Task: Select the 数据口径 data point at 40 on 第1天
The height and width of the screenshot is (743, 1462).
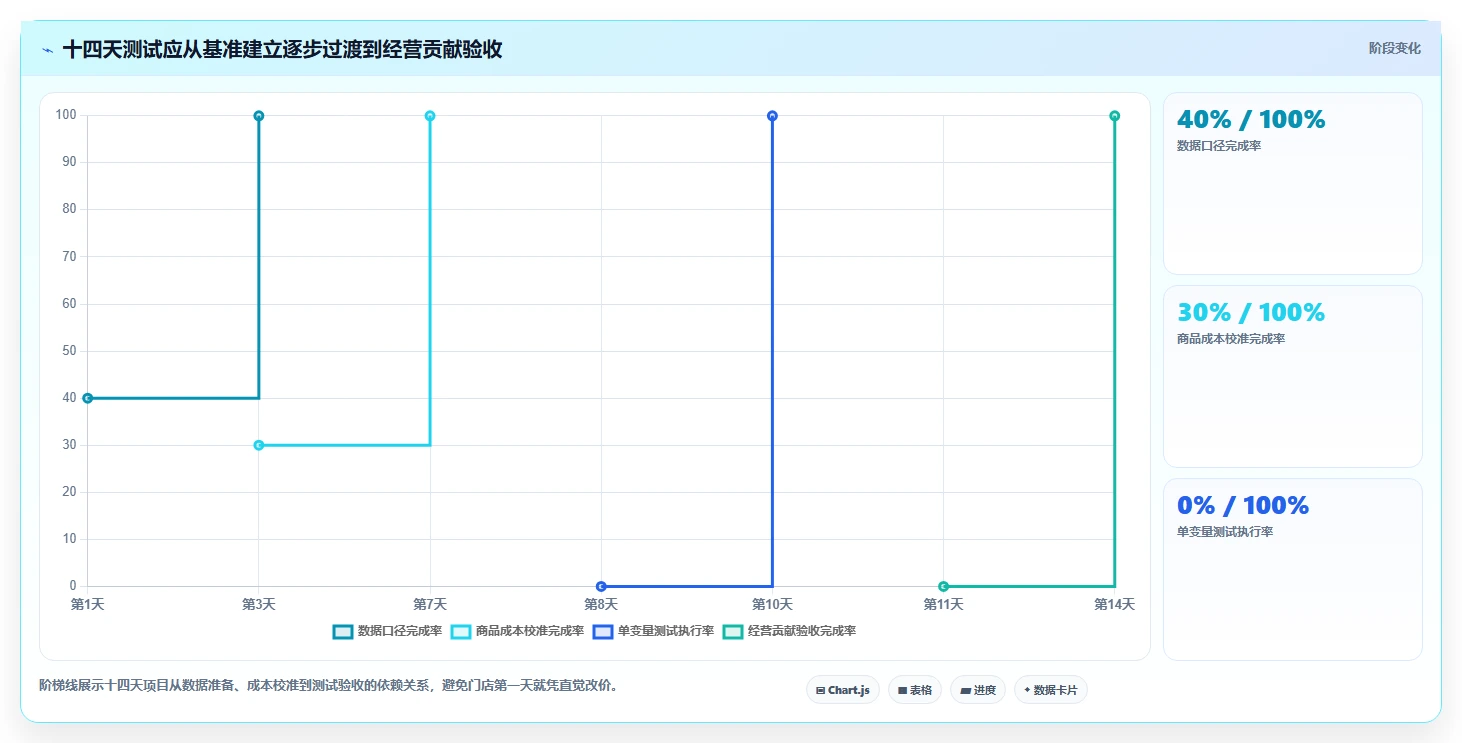Action: [x=88, y=398]
